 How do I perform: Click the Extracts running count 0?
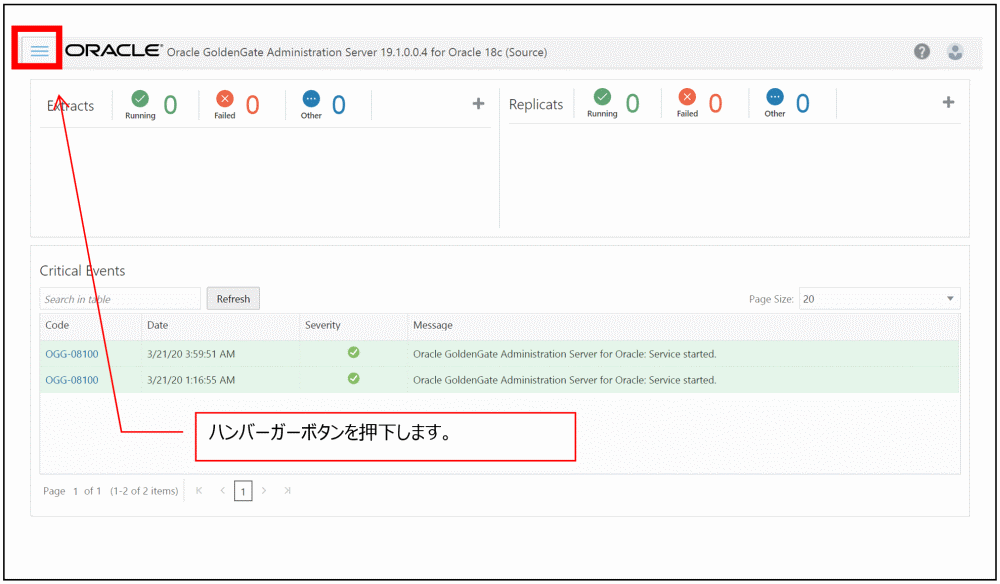click(x=170, y=105)
